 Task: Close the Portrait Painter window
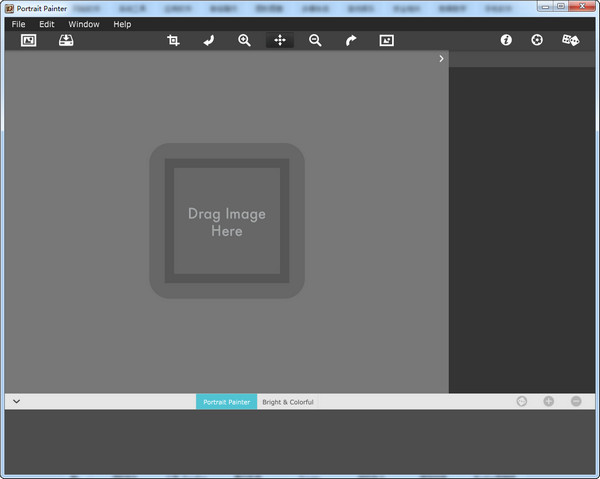582,7
